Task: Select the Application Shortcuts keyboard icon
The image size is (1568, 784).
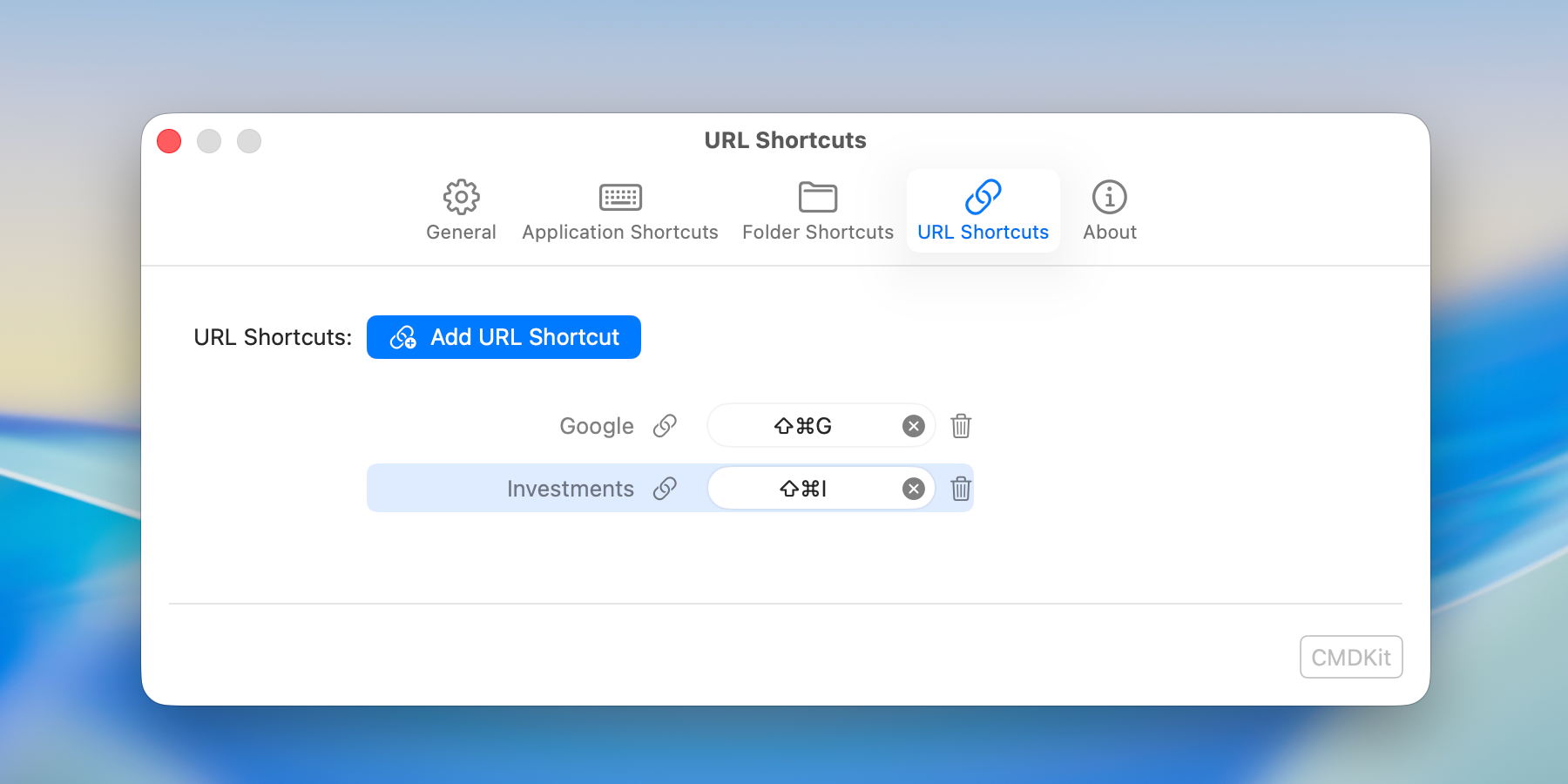Action: click(619, 198)
